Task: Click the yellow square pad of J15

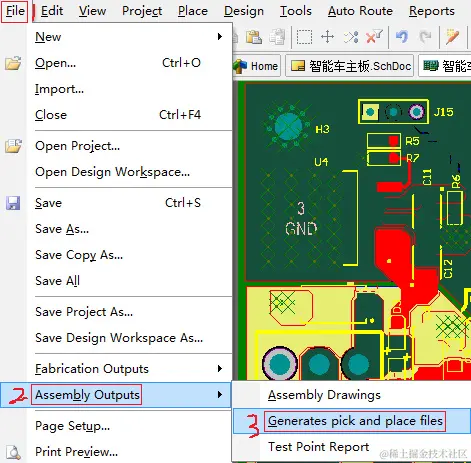Action: [x=370, y=112]
